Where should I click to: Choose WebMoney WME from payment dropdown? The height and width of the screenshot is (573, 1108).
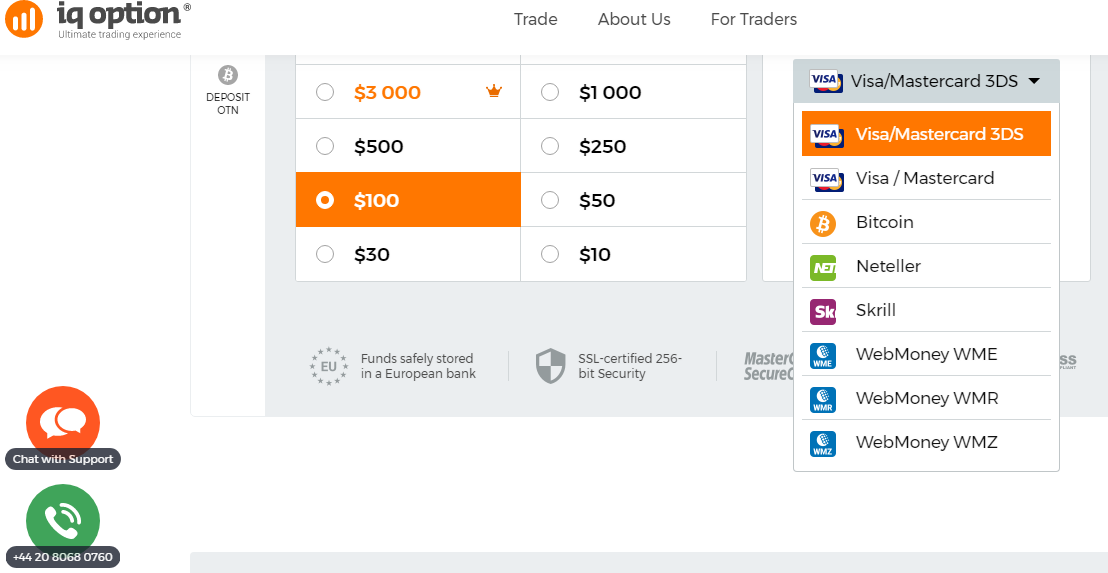926,354
